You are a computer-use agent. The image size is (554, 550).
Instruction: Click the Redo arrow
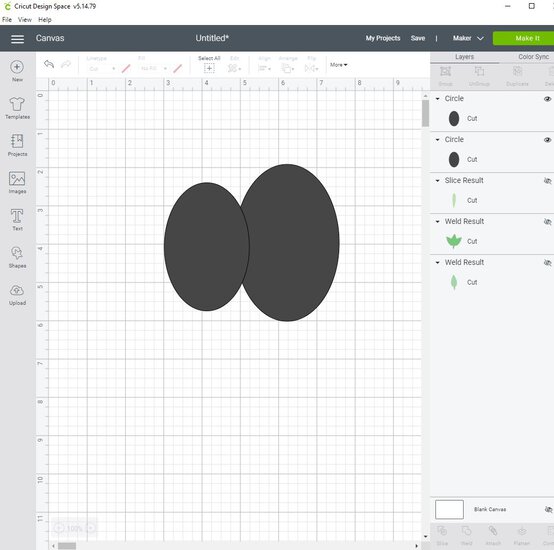coord(66,64)
